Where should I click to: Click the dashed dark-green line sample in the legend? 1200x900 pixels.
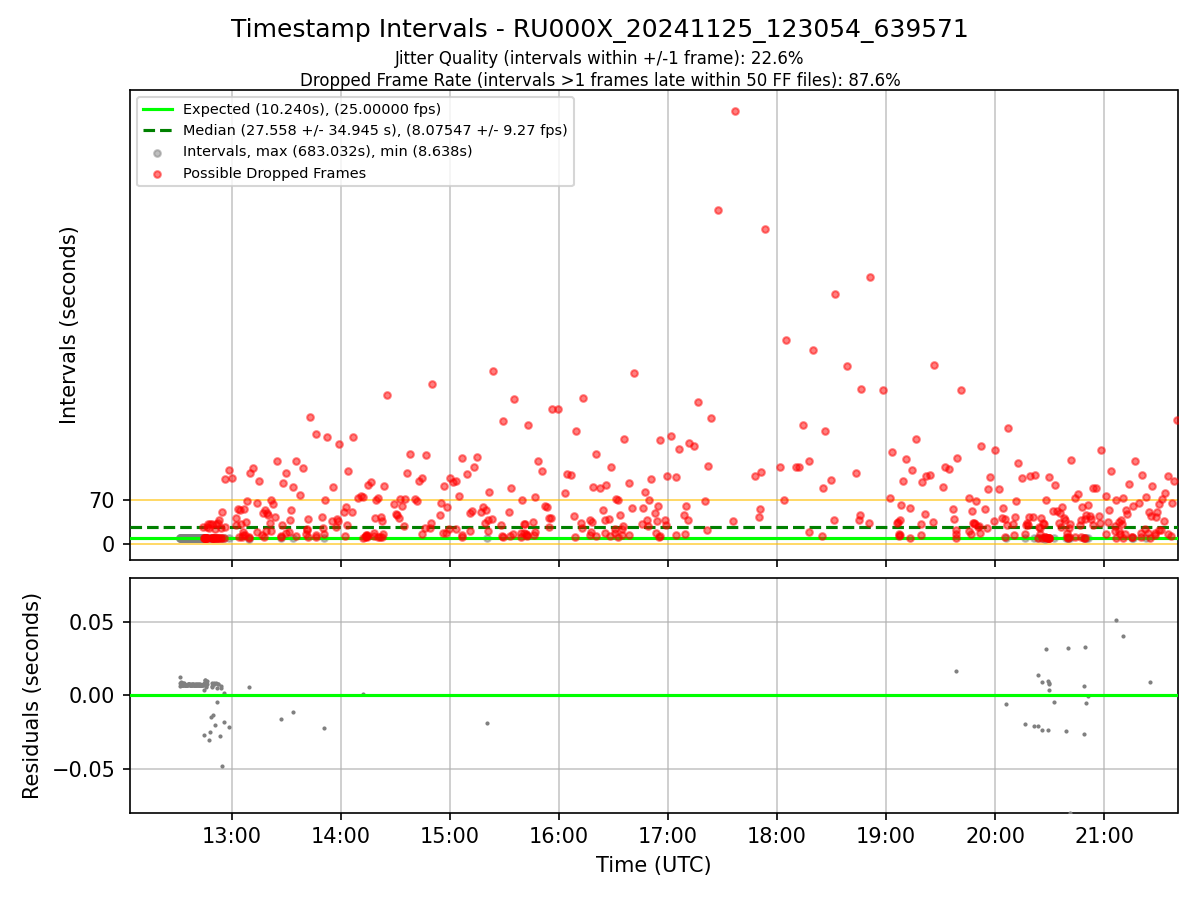(158, 130)
